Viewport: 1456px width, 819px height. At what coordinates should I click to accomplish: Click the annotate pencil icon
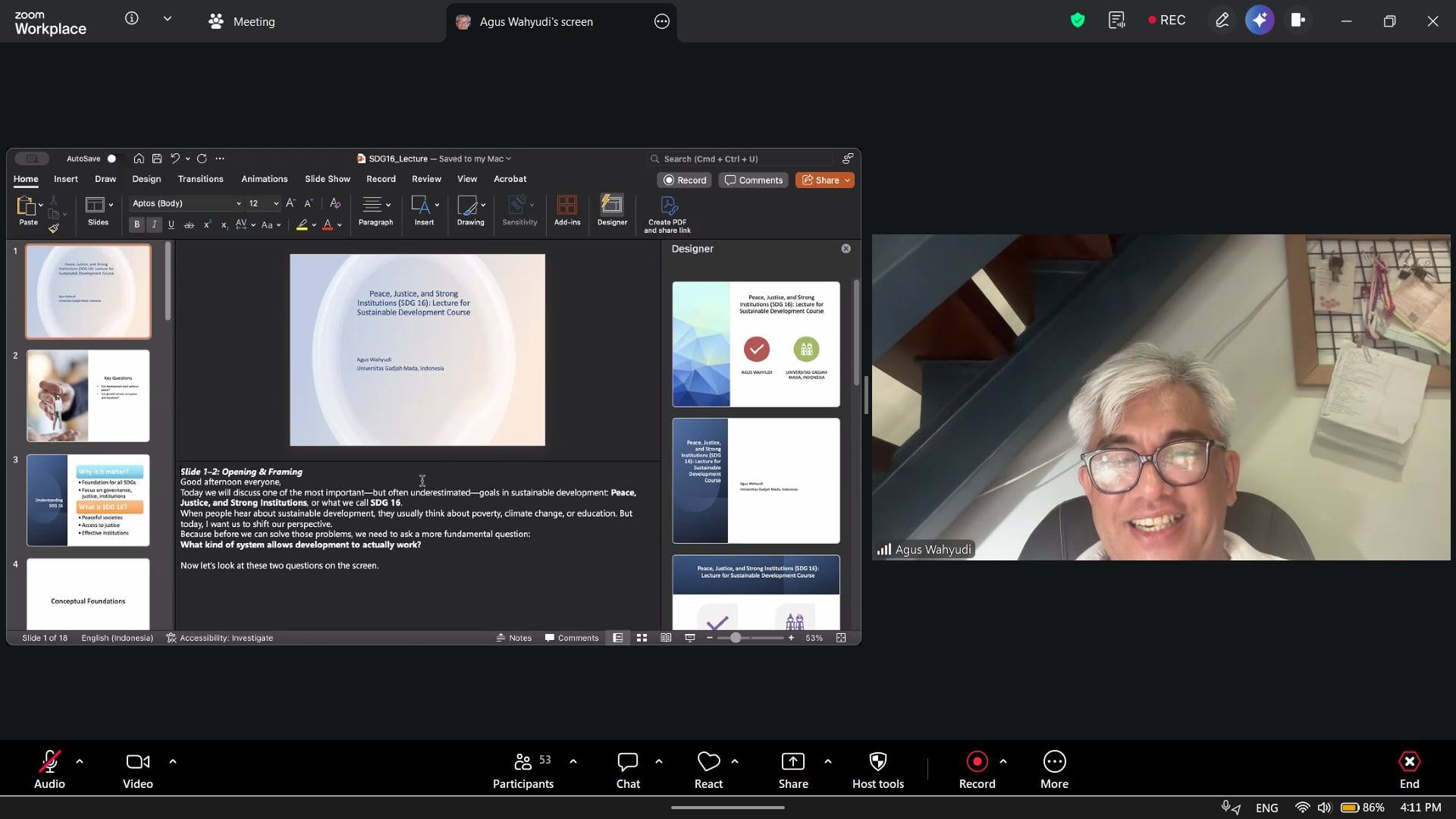(1222, 20)
